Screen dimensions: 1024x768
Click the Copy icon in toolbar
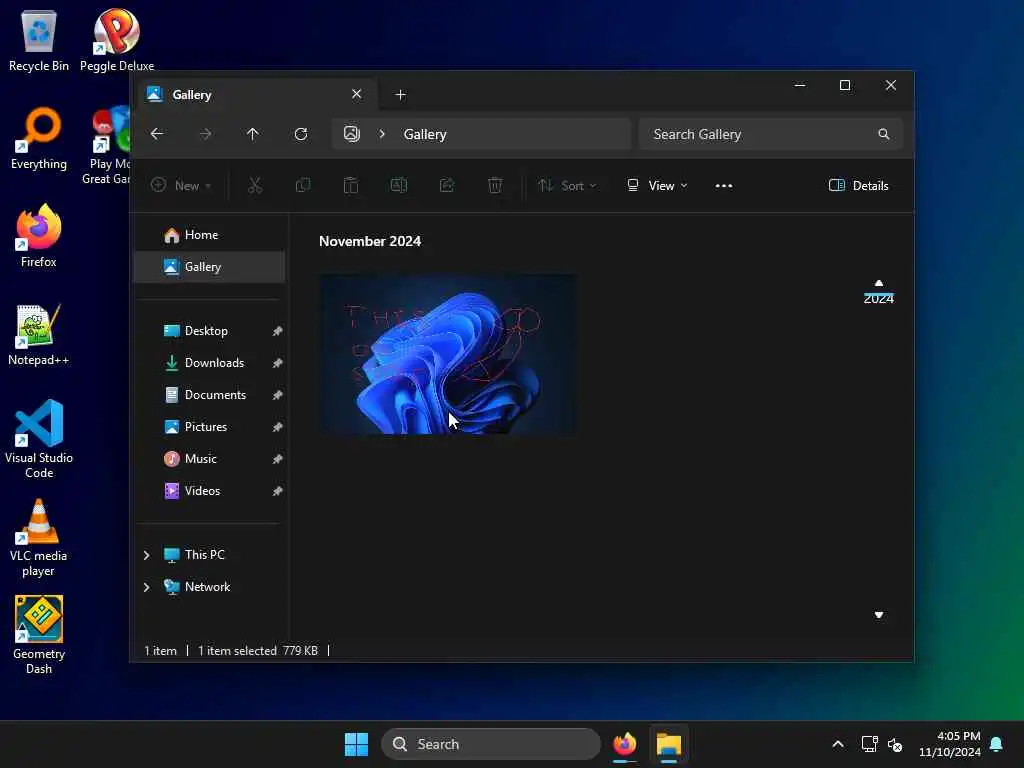pos(302,185)
